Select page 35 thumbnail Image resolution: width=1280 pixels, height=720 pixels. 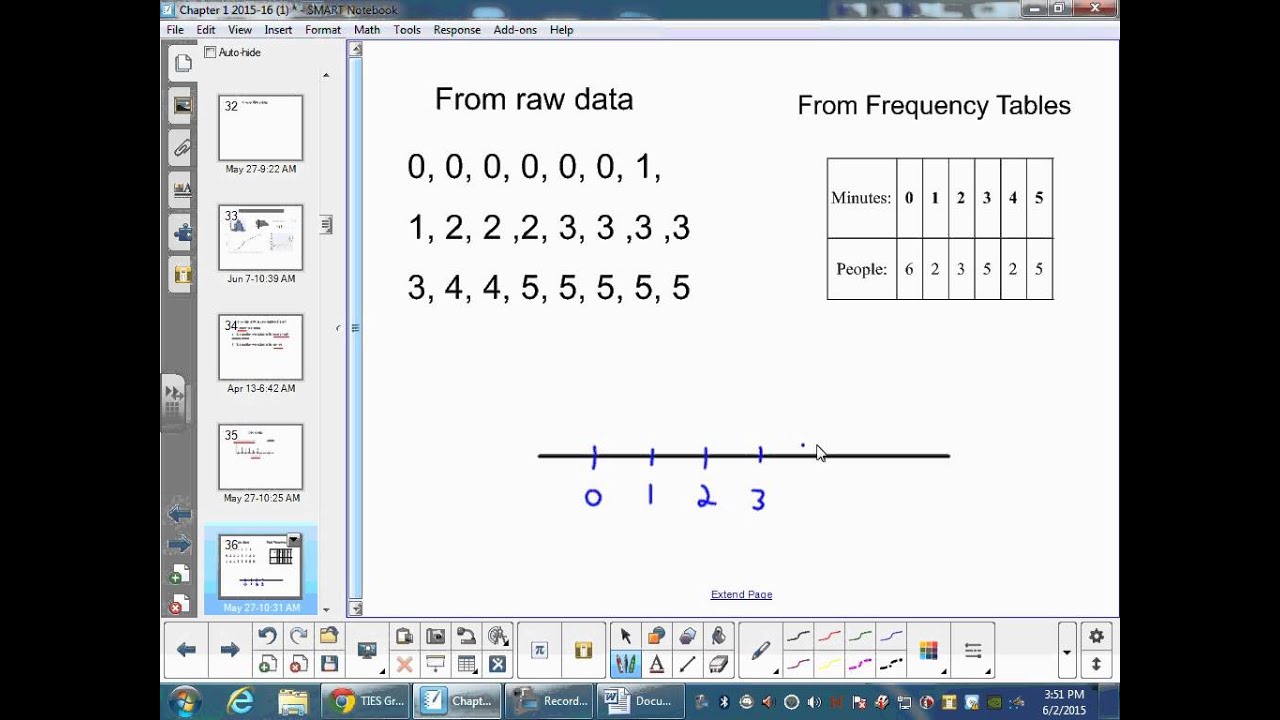(260, 457)
